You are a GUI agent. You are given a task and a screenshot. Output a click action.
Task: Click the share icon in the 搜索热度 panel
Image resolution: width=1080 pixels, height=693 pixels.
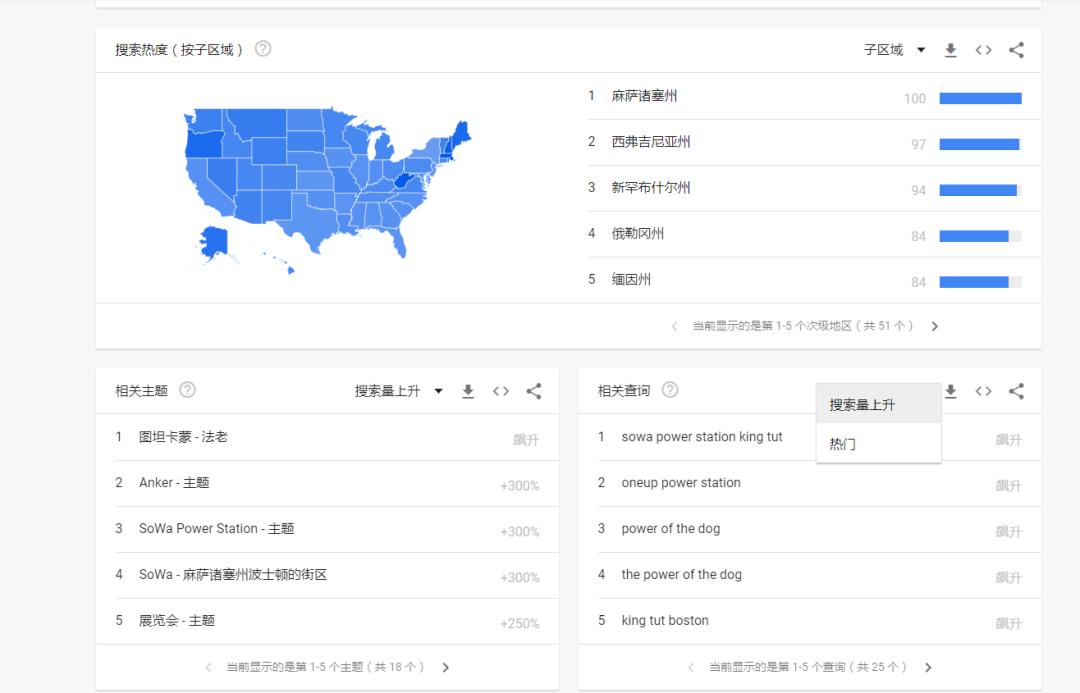(x=1016, y=49)
